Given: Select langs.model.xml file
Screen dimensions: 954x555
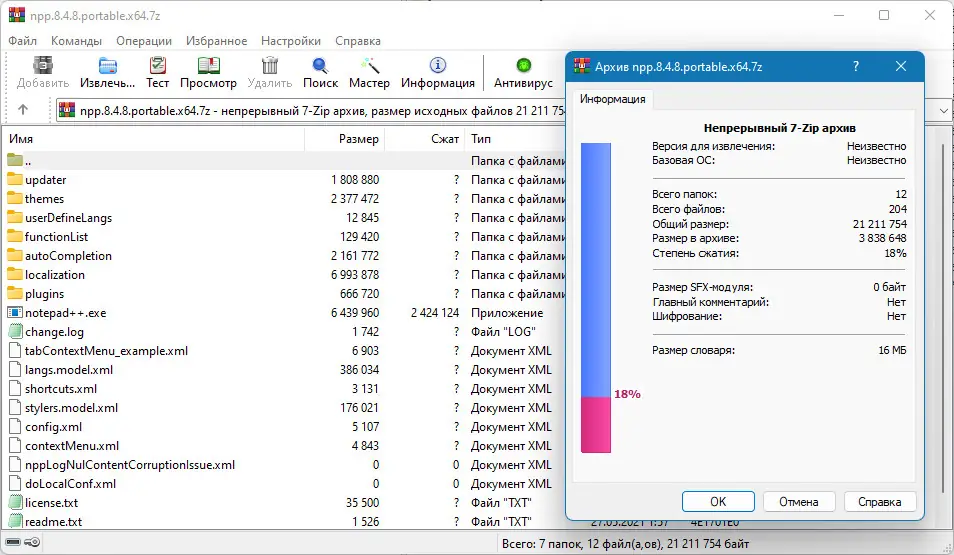Looking at the screenshot, I should click(284, 369).
